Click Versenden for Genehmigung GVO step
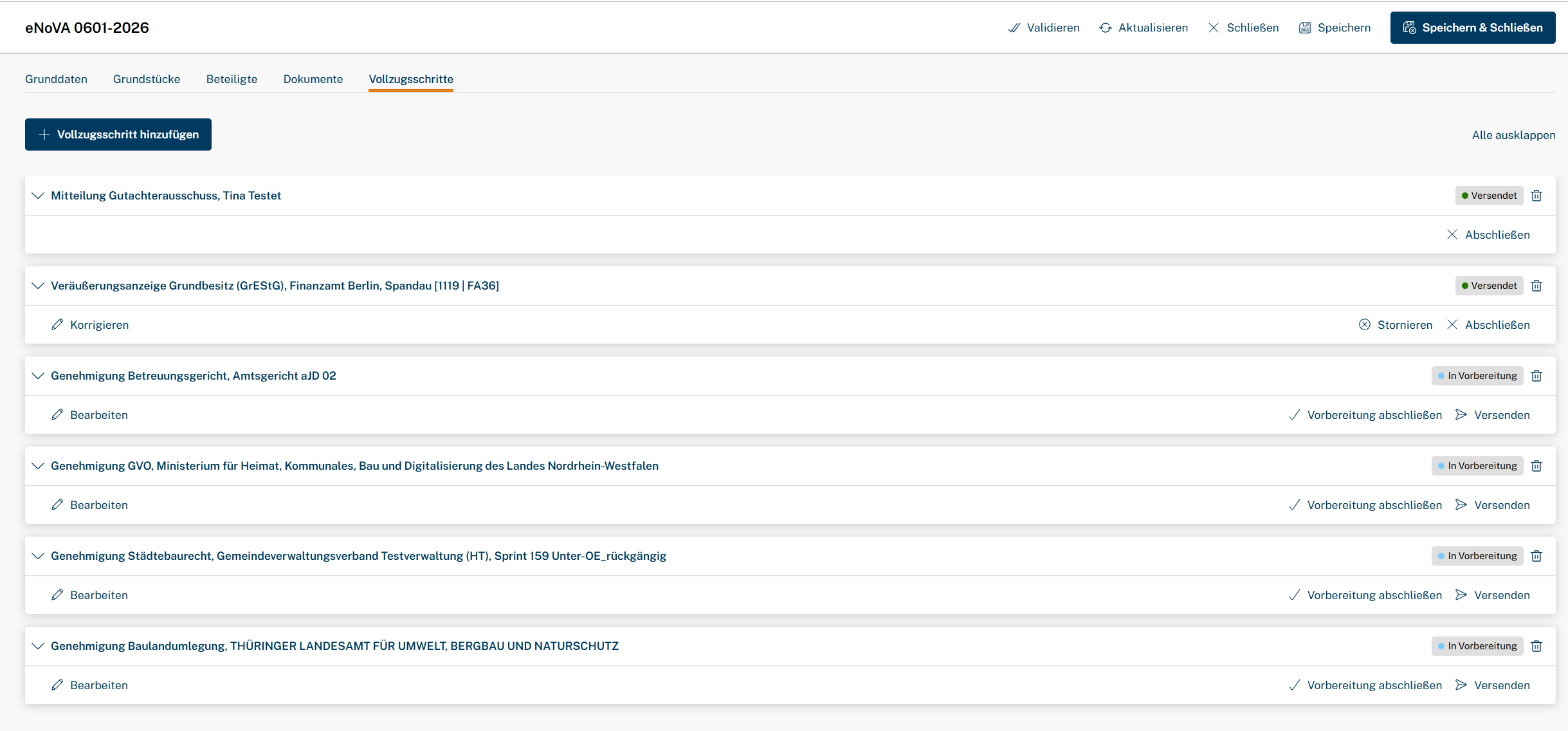Image resolution: width=1568 pixels, height=731 pixels. coord(1493,505)
